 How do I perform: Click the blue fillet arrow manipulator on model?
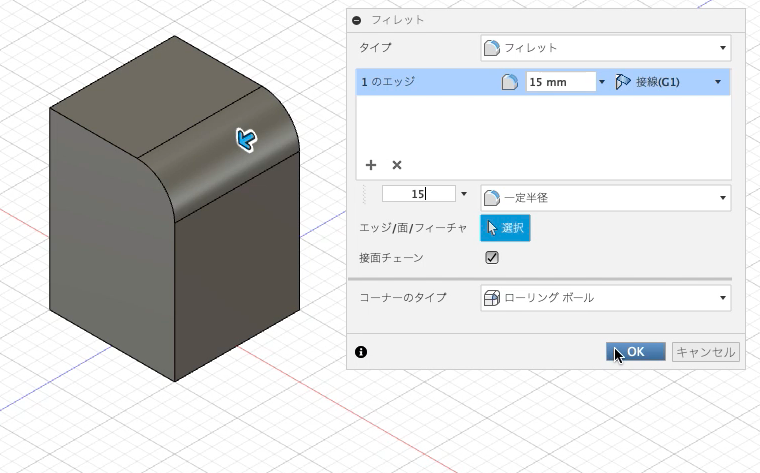[246, 140]
